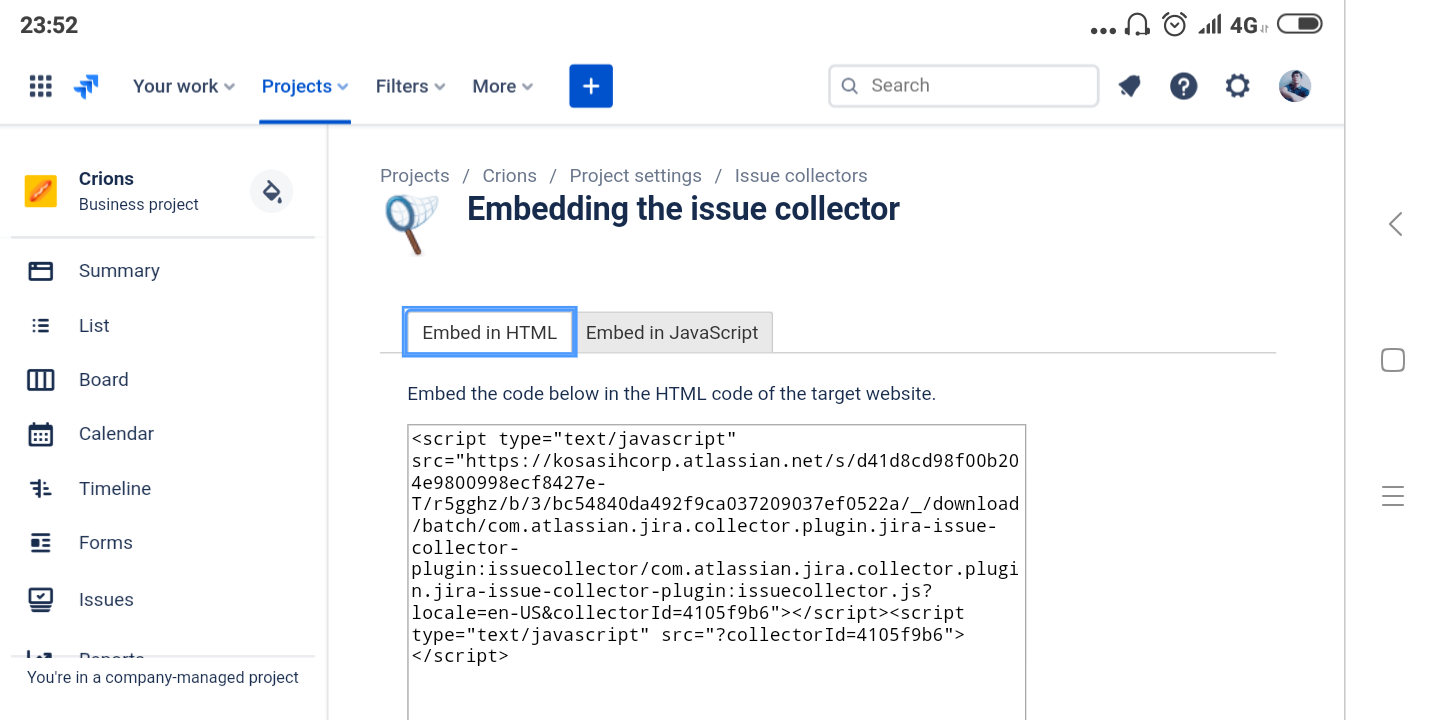This screenshot has width=1440, height=720.
Task: Click the search magnifier icon
Action: (850, 86)
